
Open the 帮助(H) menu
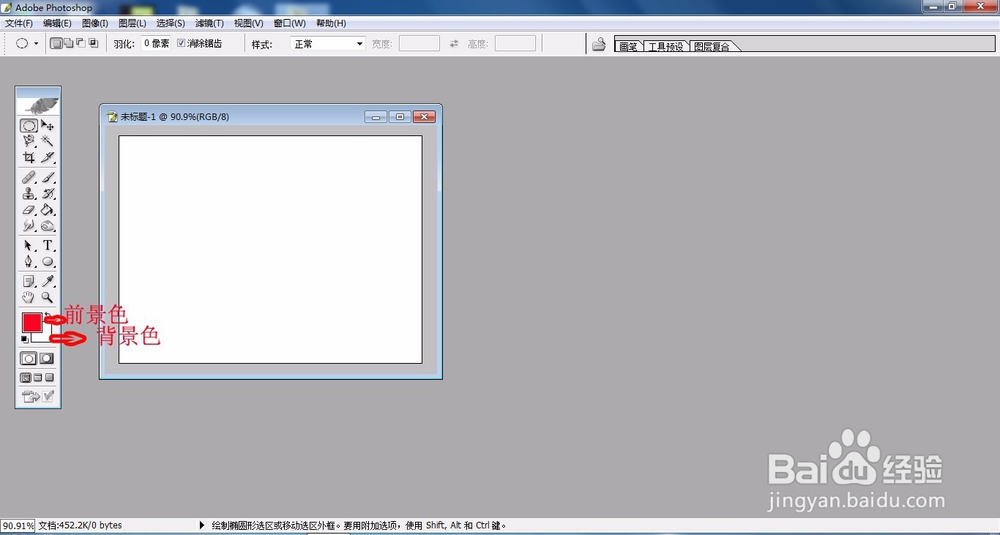click(331, 23)
